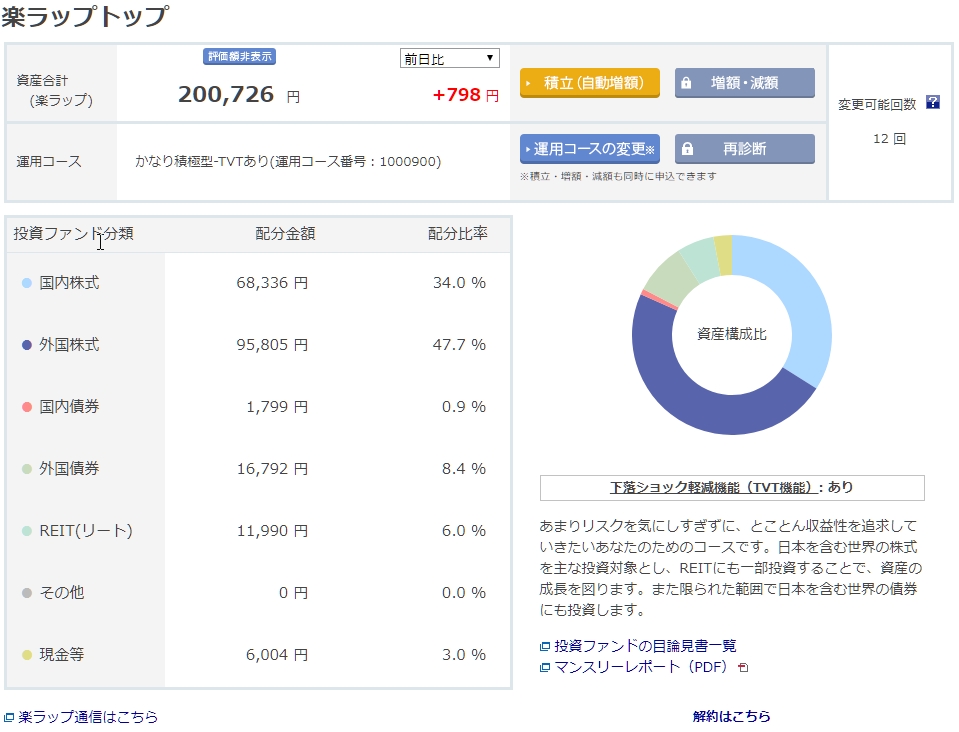Viewport: 959px width, 732px height.
Task: Toggle the 評価額非表示 badge
Action: coord(239,57)
